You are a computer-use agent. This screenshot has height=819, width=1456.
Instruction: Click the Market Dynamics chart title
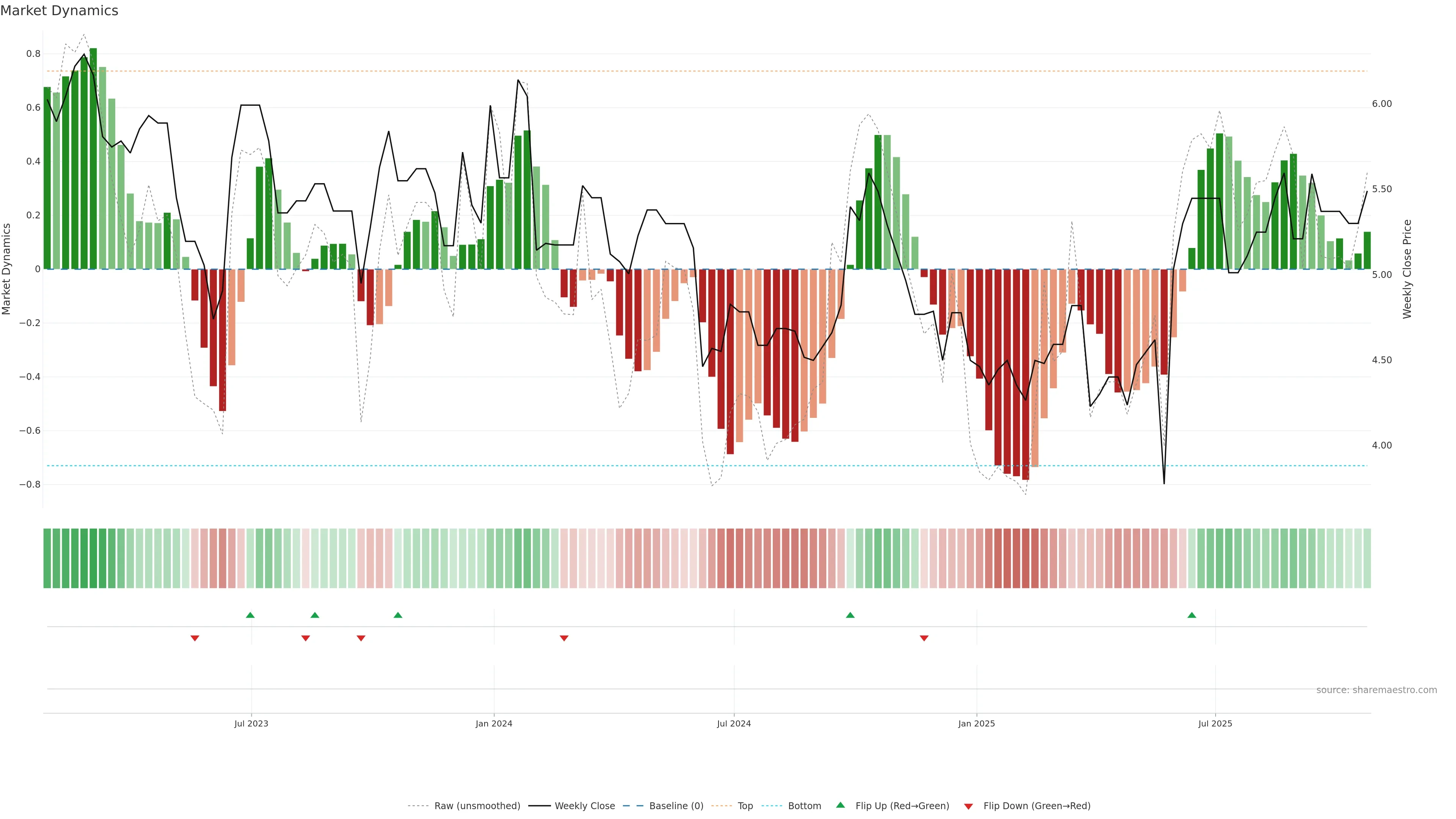pyautogui.click(x=60, y=11)
